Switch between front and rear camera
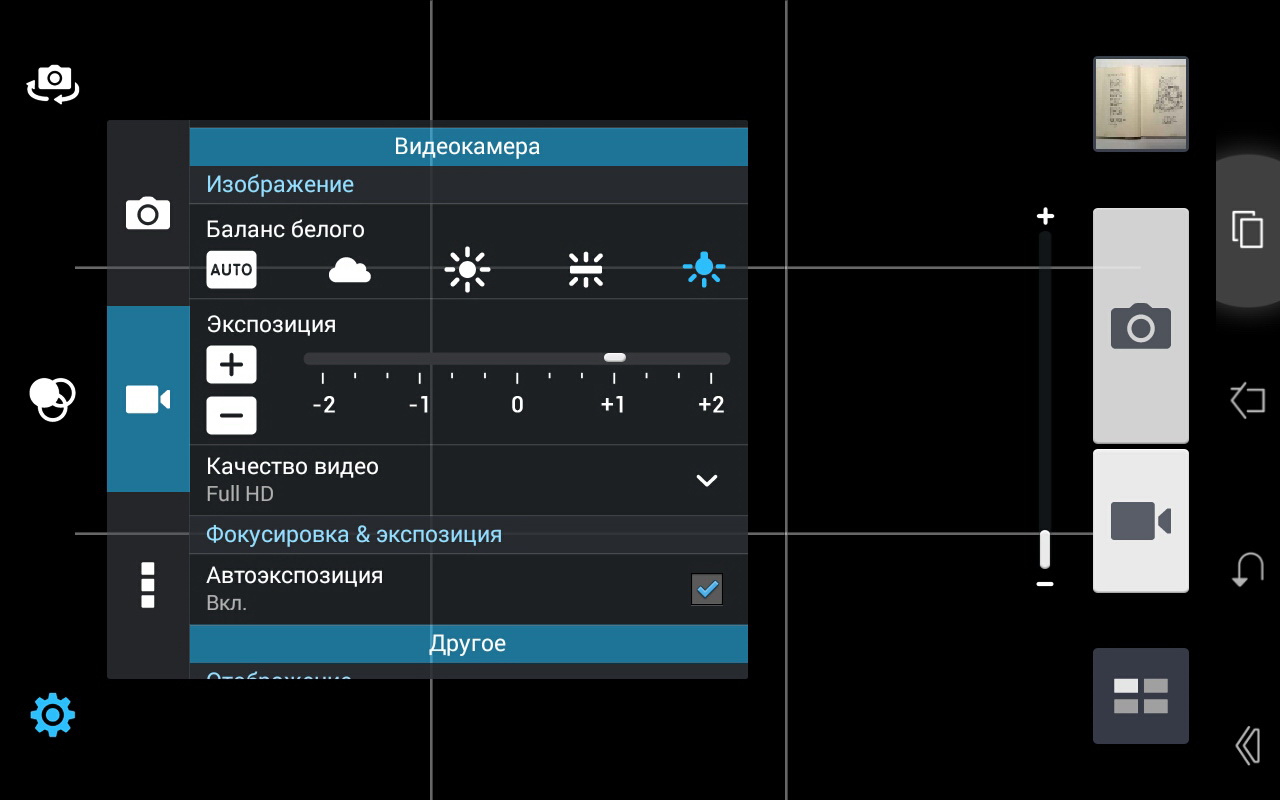 53,83
